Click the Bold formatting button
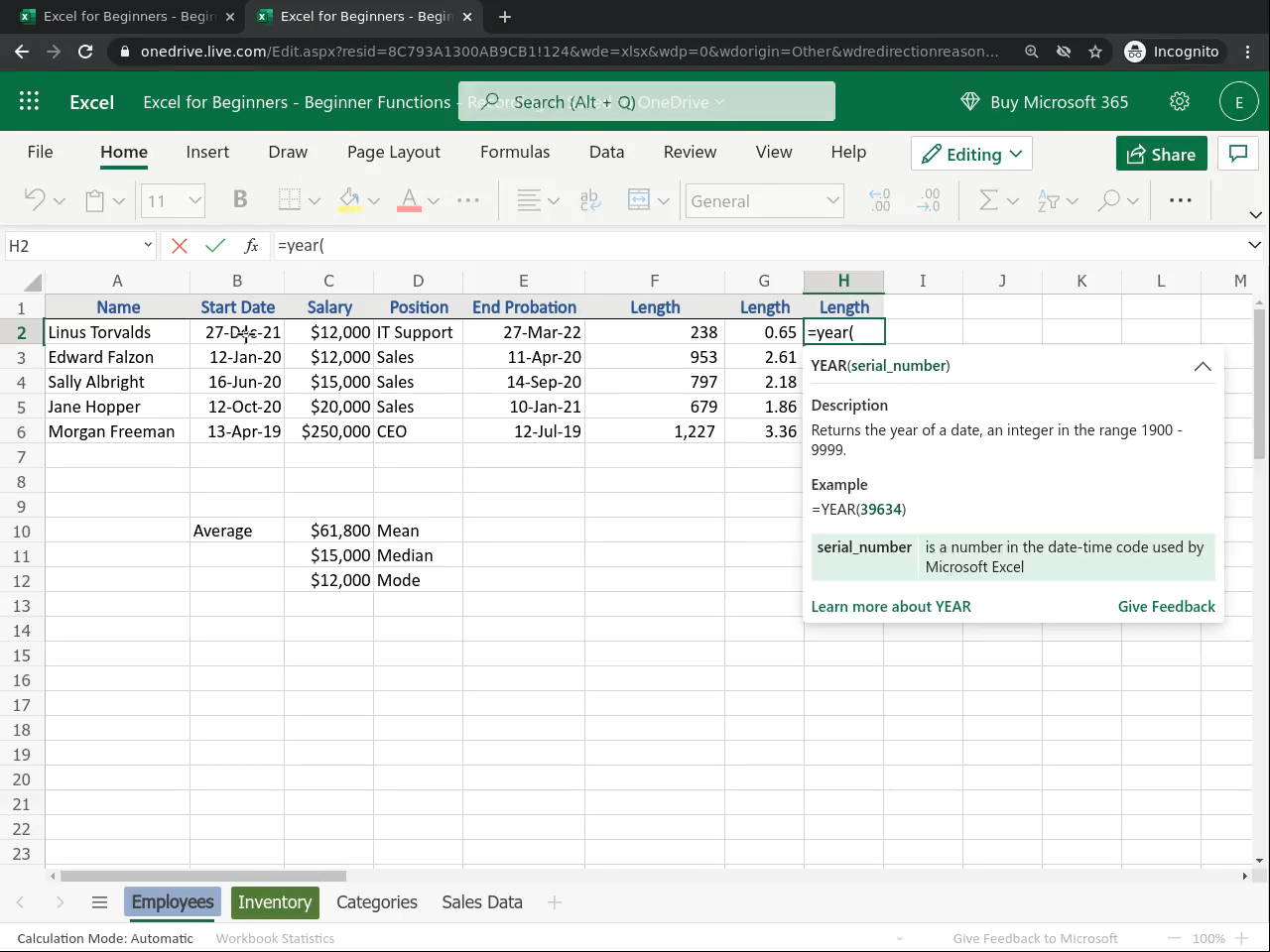The width and height of the screenshot is (1270, 952). (239, 200)
